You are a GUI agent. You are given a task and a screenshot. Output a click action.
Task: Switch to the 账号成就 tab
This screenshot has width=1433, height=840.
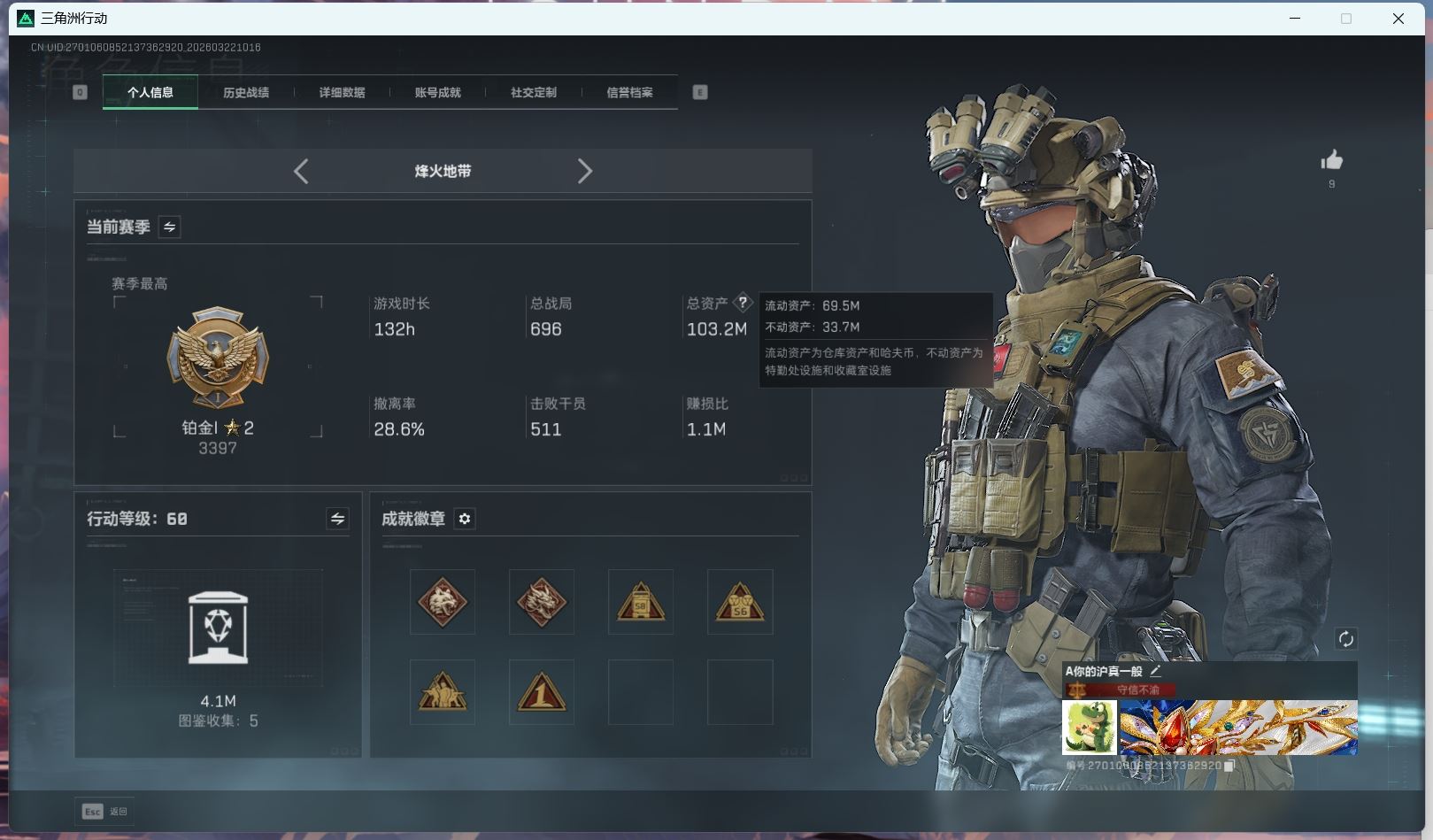[437, 92]
